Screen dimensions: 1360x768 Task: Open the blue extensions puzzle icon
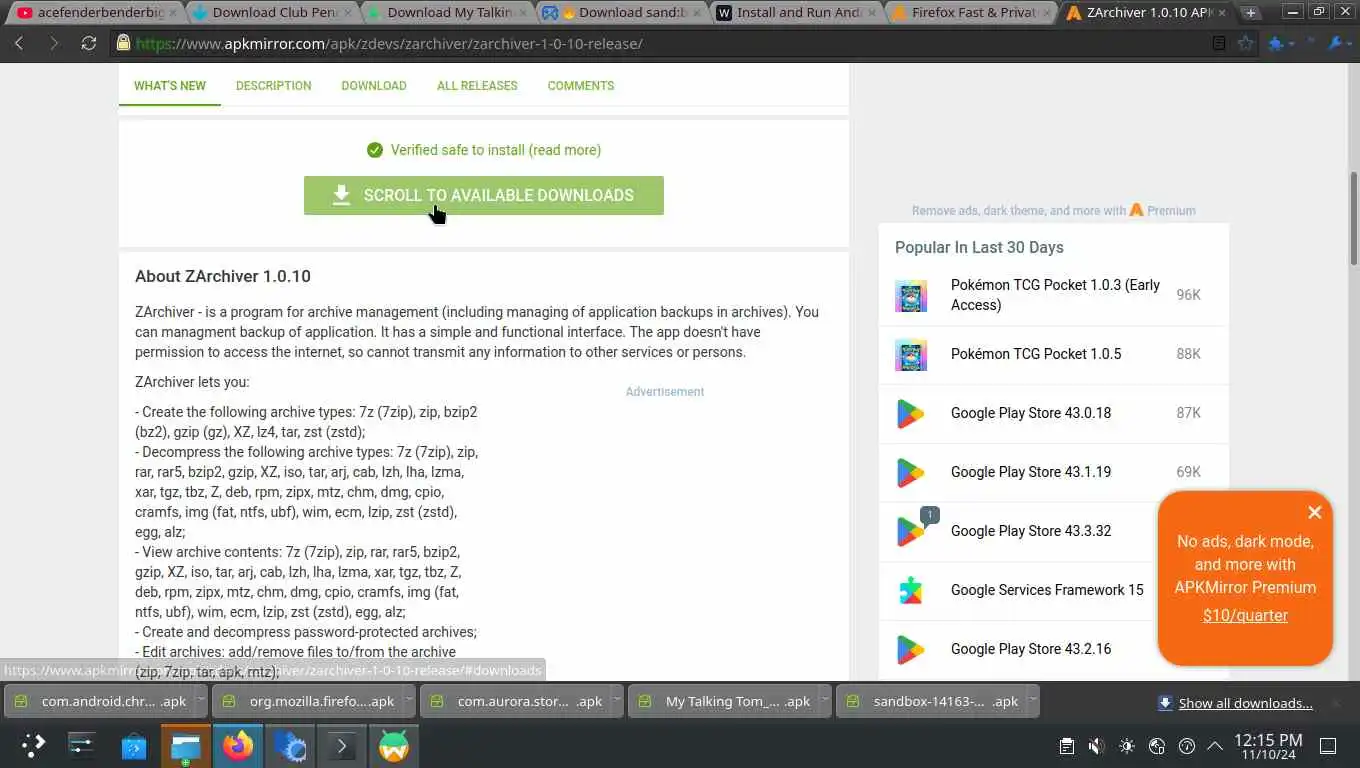click(x=1276, y=44)
